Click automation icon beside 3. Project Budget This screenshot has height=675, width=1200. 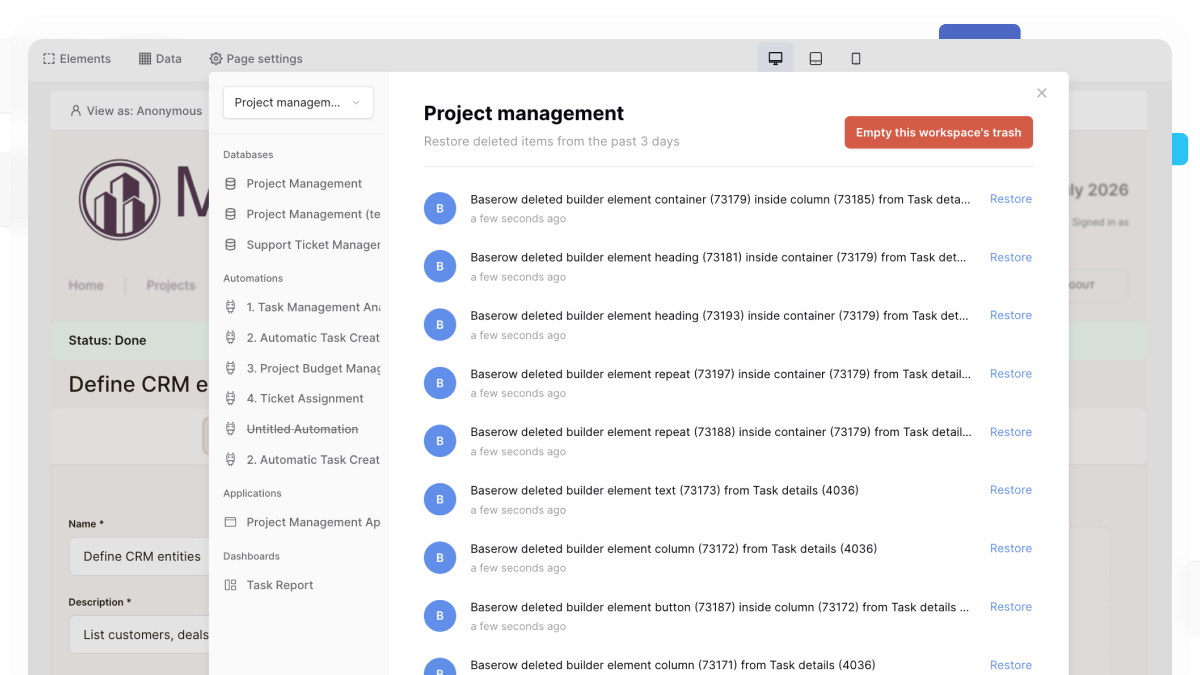click(x=231, y=368)
